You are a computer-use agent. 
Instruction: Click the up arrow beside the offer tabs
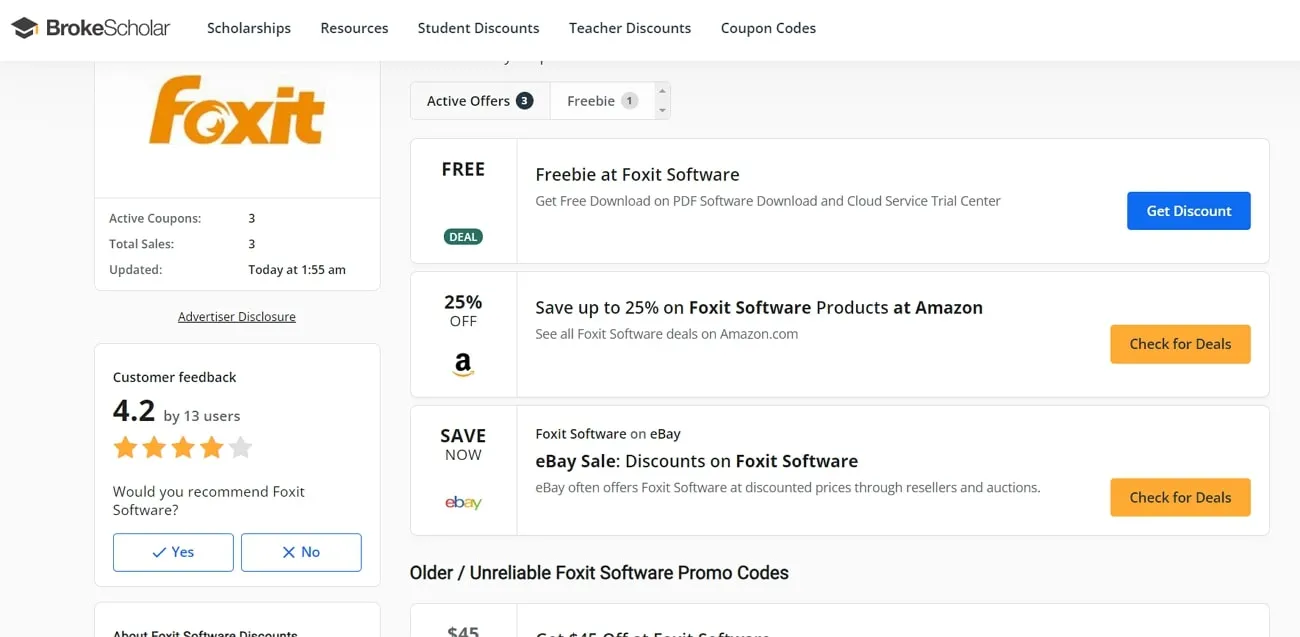[x=661, y=90]
